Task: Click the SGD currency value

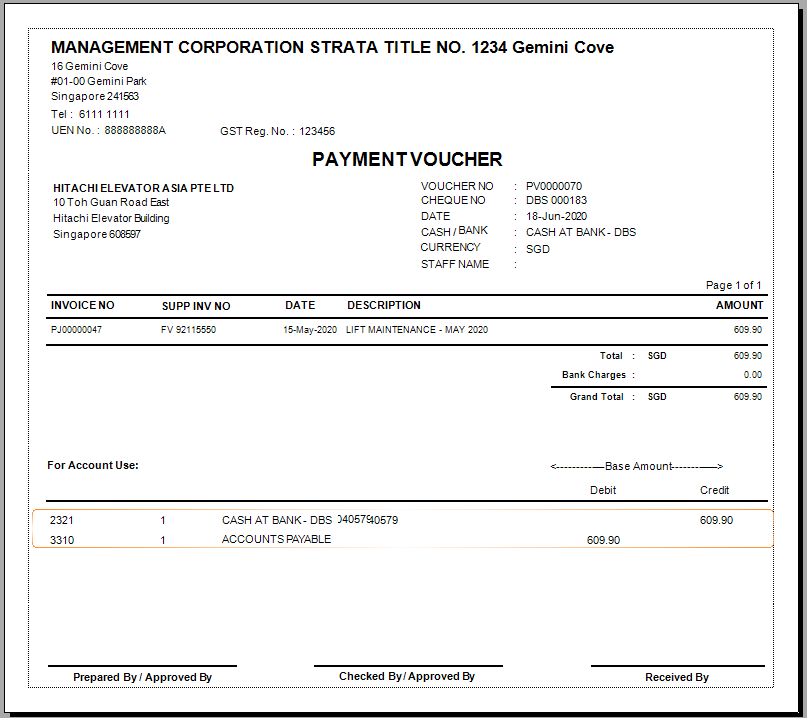Action: [x=538, y=249]
